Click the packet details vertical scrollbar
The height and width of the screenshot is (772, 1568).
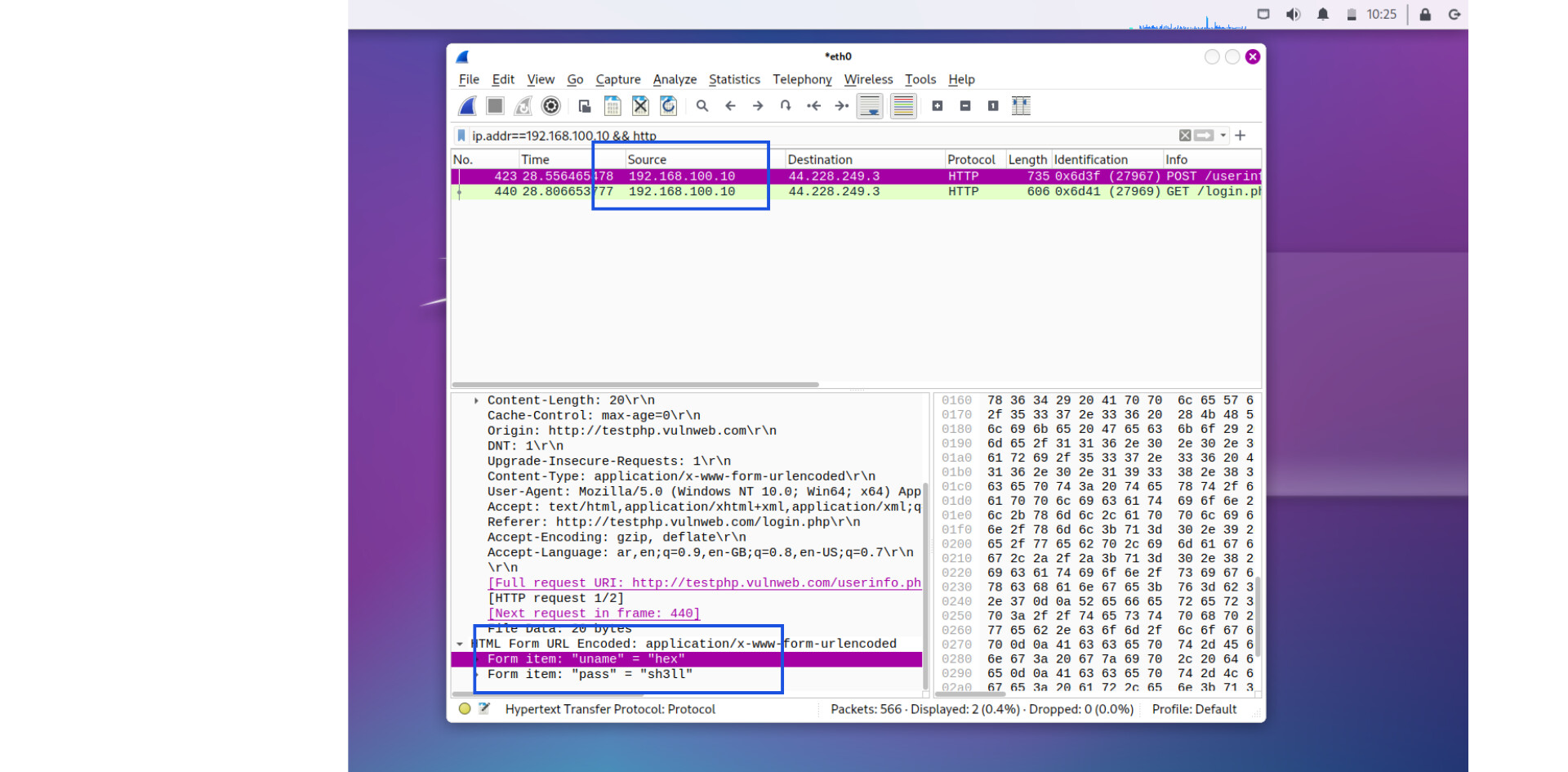pyautogui.click(x=926, y=586)
